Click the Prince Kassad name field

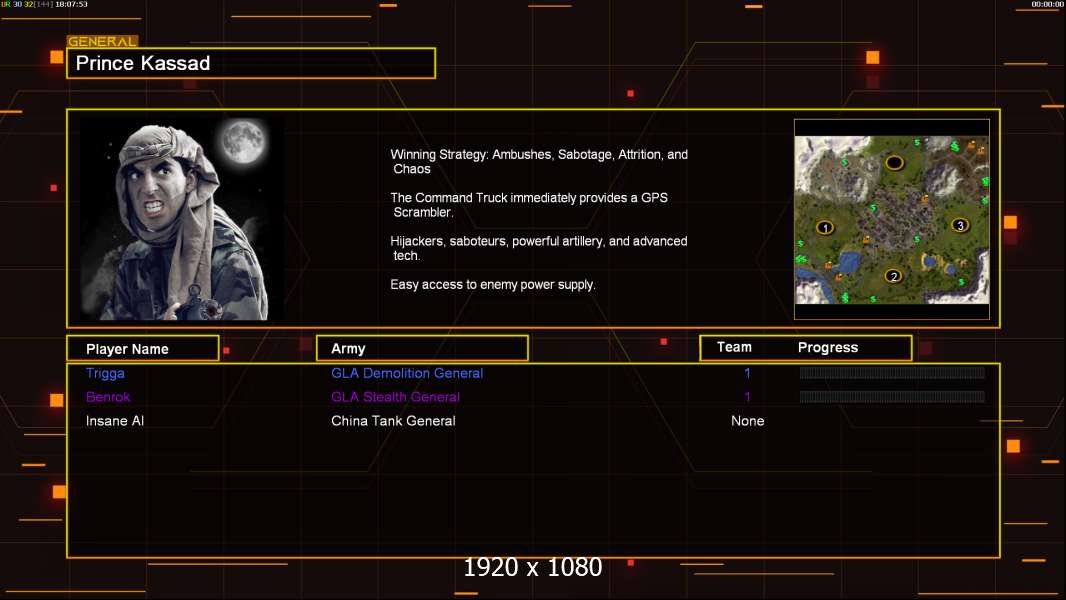pyautogui.click(x=251, y=63)
